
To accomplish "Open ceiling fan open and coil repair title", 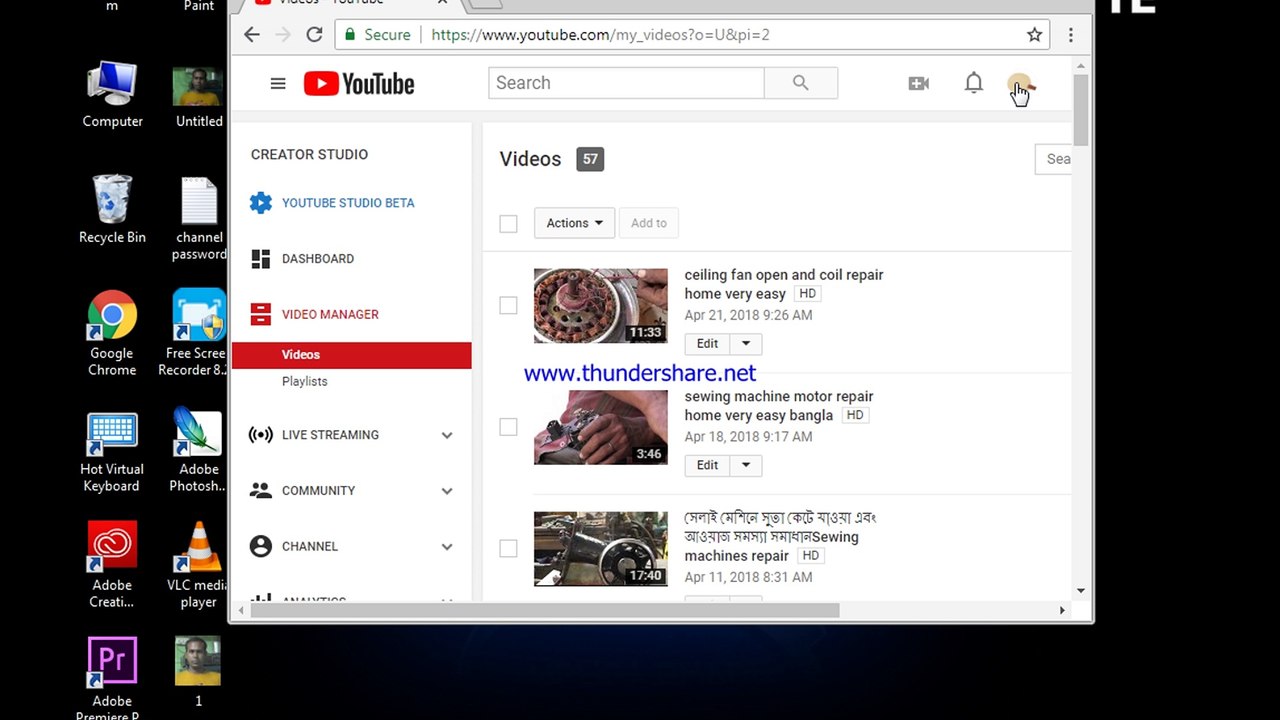I will tap(783, 284).
